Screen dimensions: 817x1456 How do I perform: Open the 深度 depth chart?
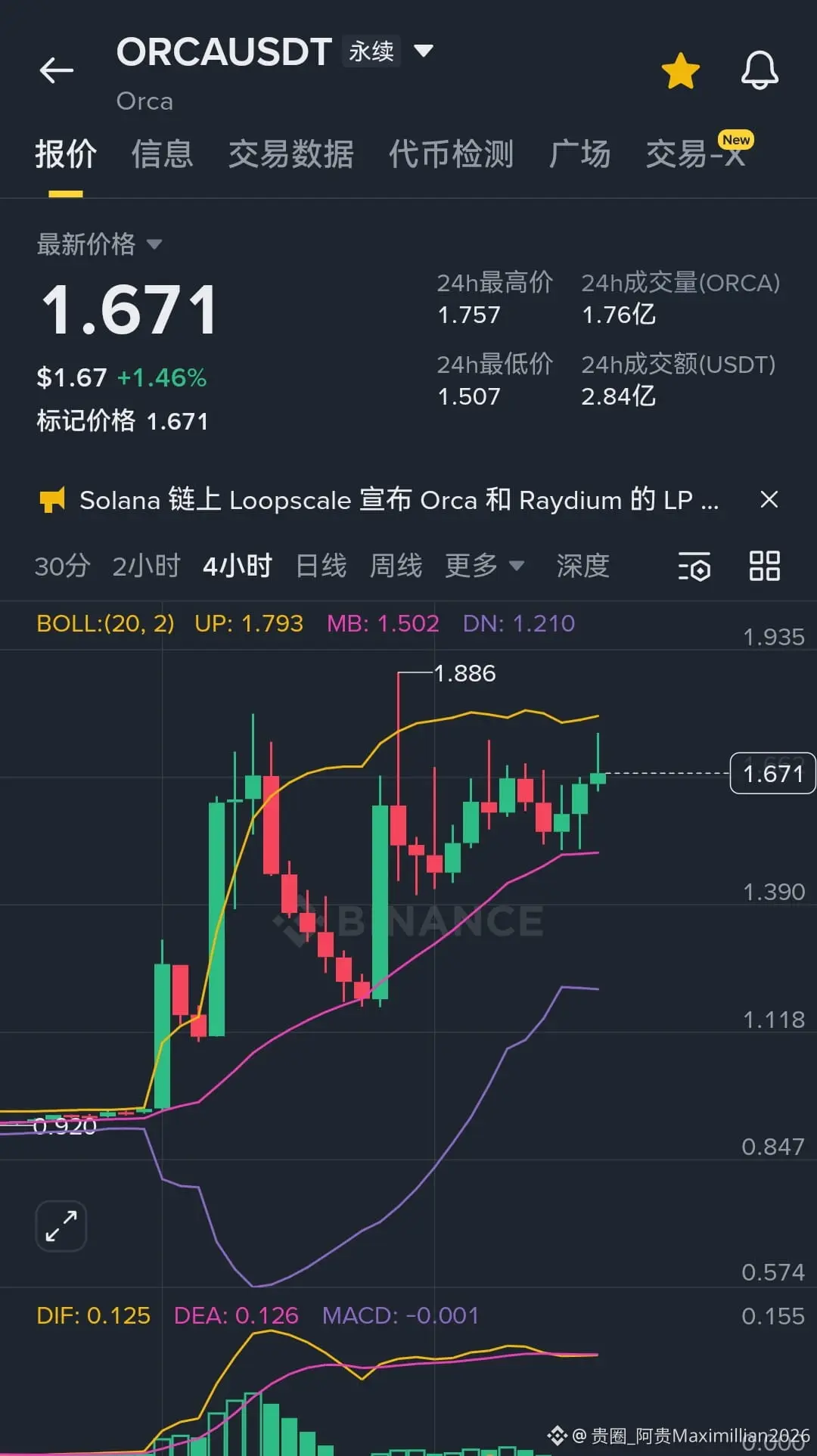tap(582, 566)
